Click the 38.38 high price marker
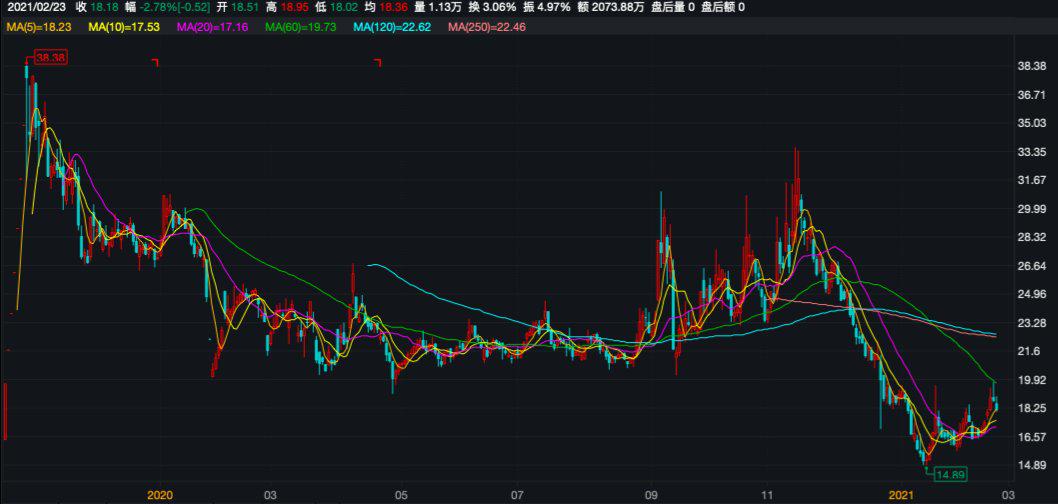 (50, 59)
